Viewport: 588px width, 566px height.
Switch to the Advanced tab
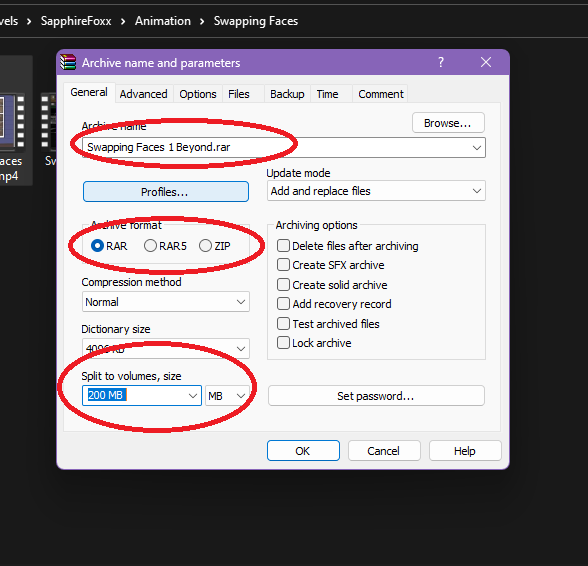tap(143, 94)
